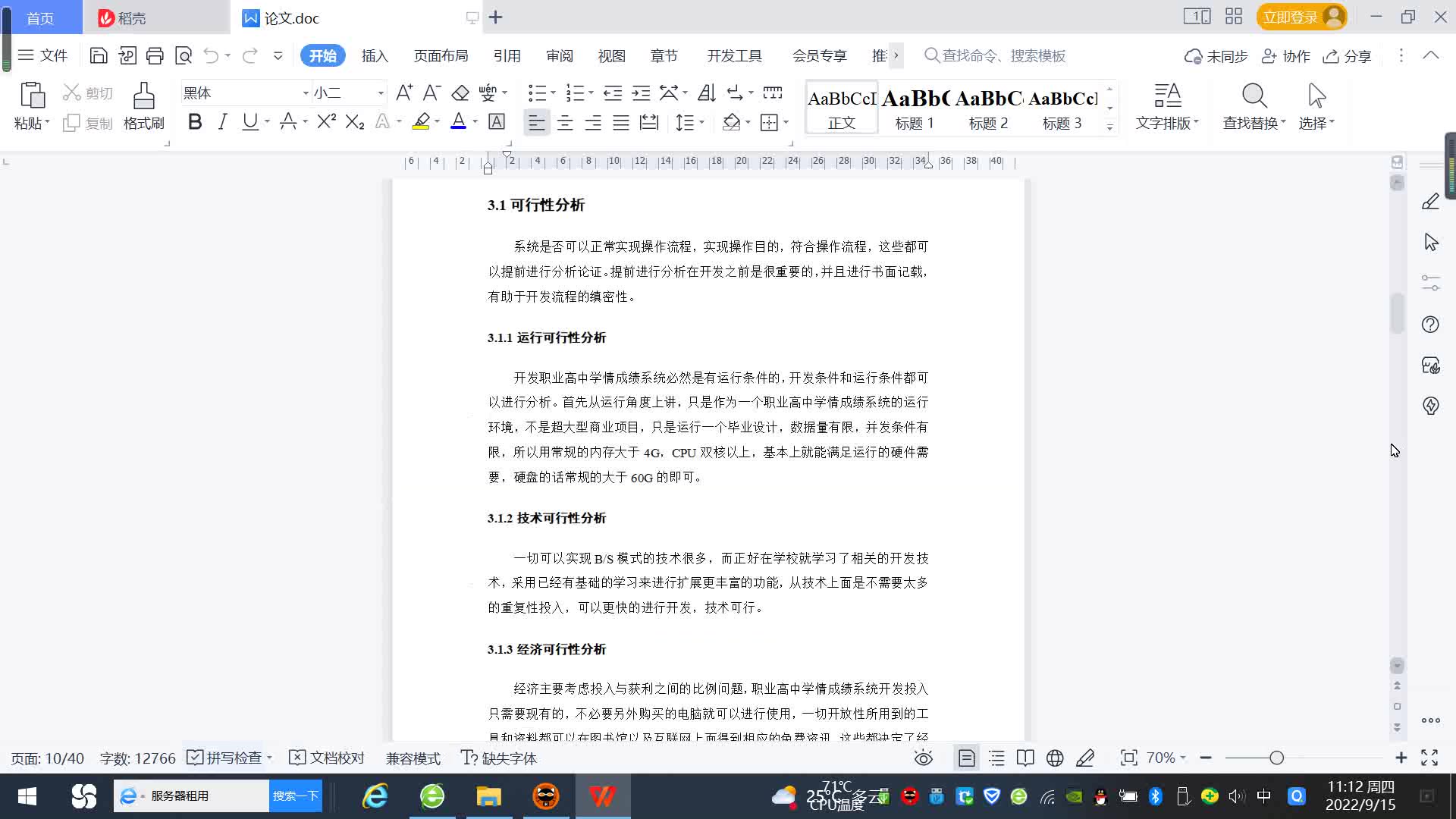Image resolution: width=1456 pixels, height=819 pixels.
Task: Open the font name 黑体 dropdown
Action: click(x=306, y=93)
